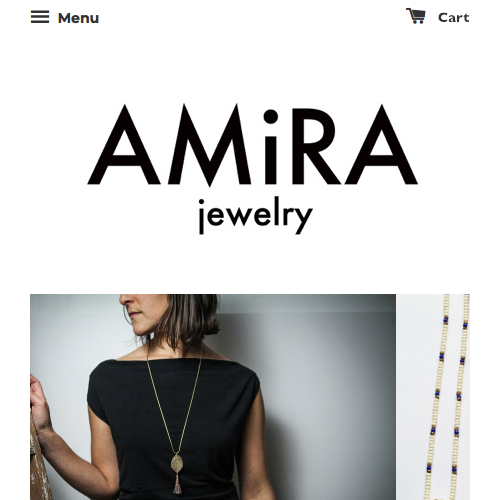This screenshot has width=500, height=500.
Task: Click the letter M in AMiRA logo
Action: coord(210,145)
